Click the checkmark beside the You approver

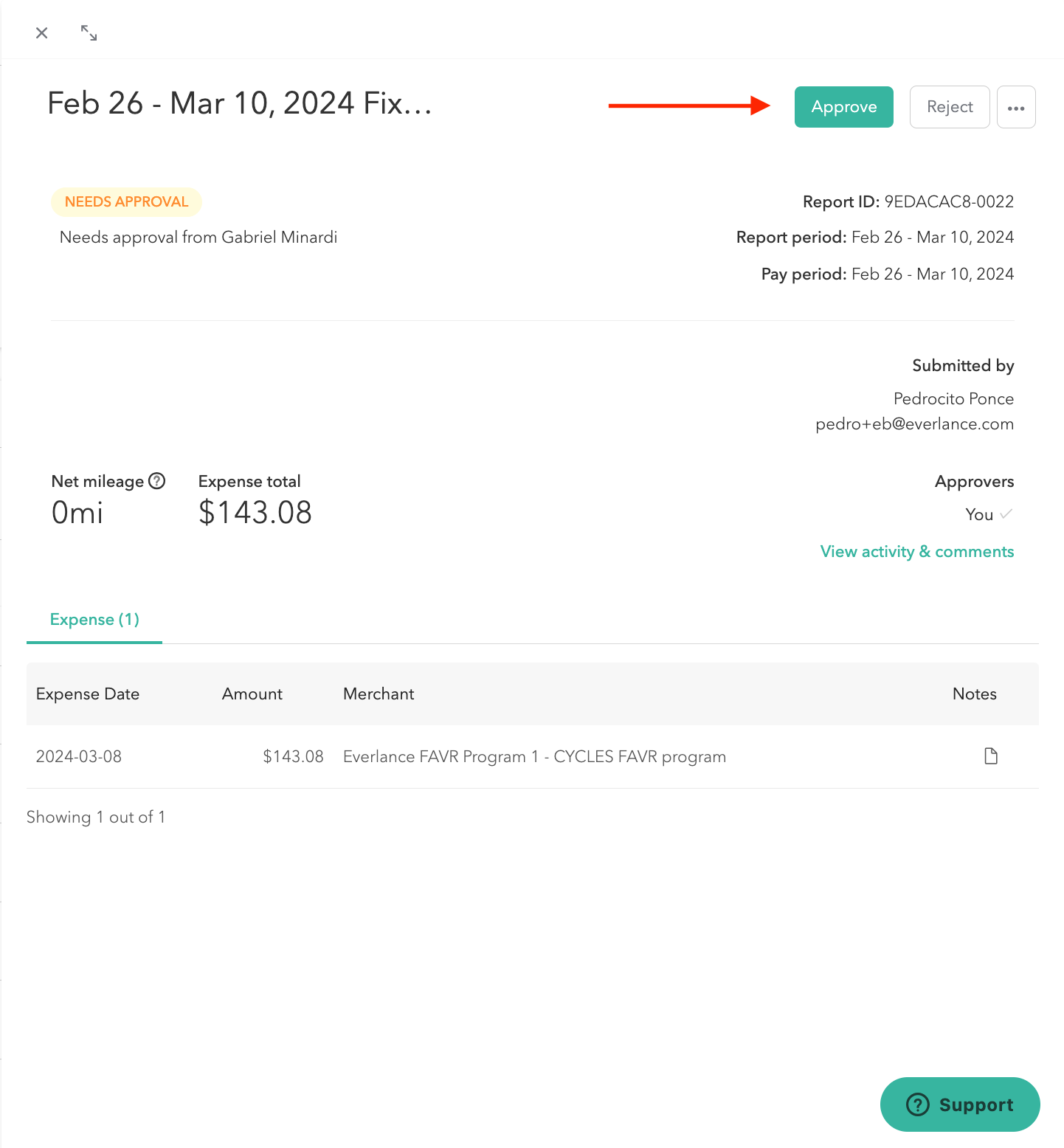click(x=1006, y=514)
